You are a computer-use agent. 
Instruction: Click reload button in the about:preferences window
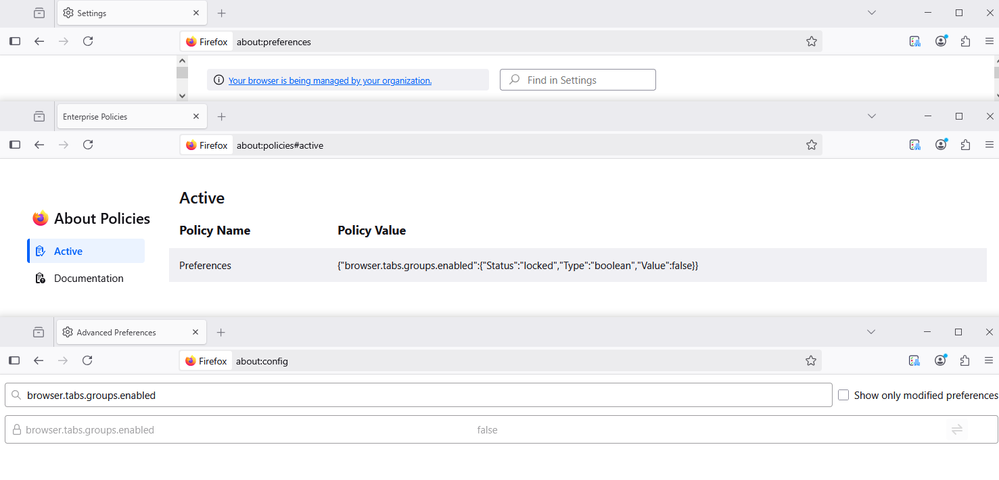[88, 41]
